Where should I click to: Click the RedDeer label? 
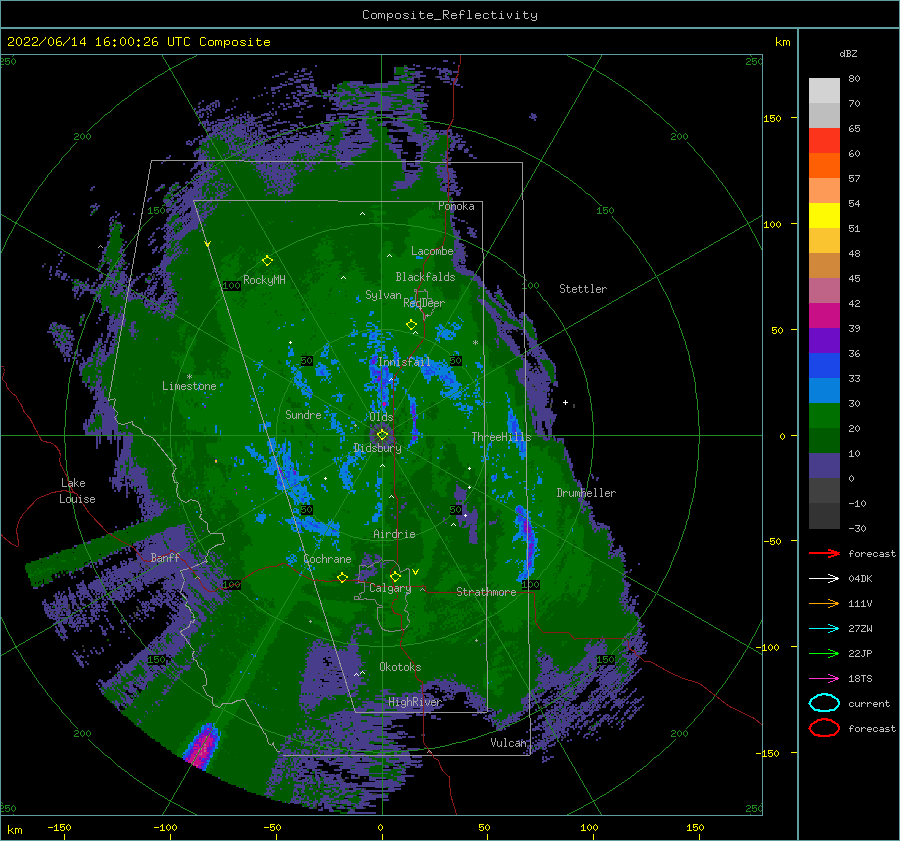[x=424, y=303]
